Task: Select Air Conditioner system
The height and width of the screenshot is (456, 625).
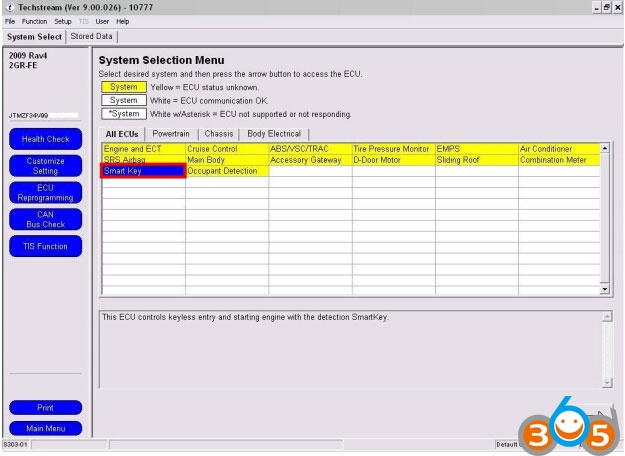Action: point(559,149)
